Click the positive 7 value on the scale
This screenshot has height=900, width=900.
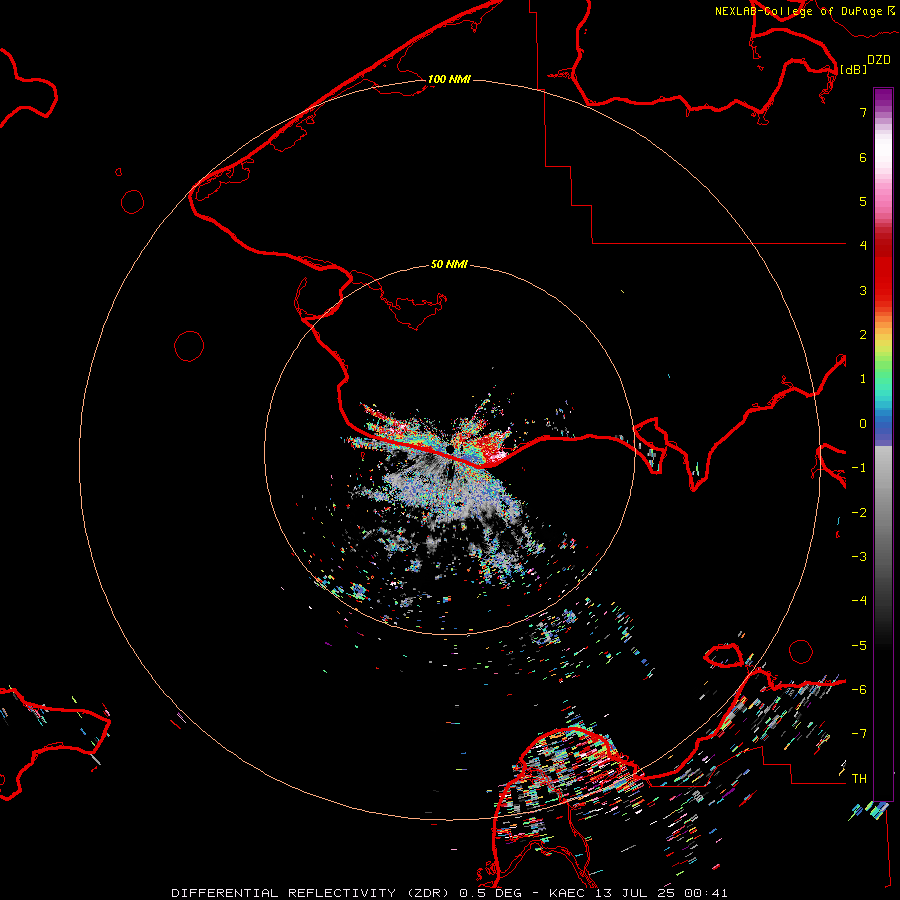pos(863,112)
